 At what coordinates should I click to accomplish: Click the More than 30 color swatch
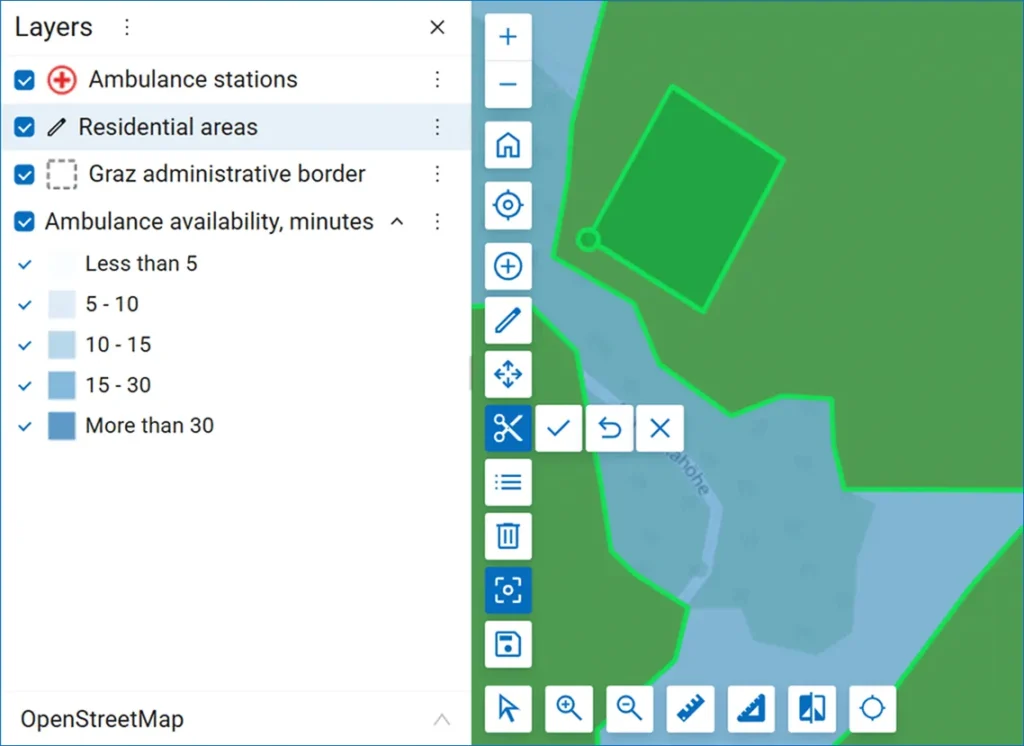tap(62, 426)
